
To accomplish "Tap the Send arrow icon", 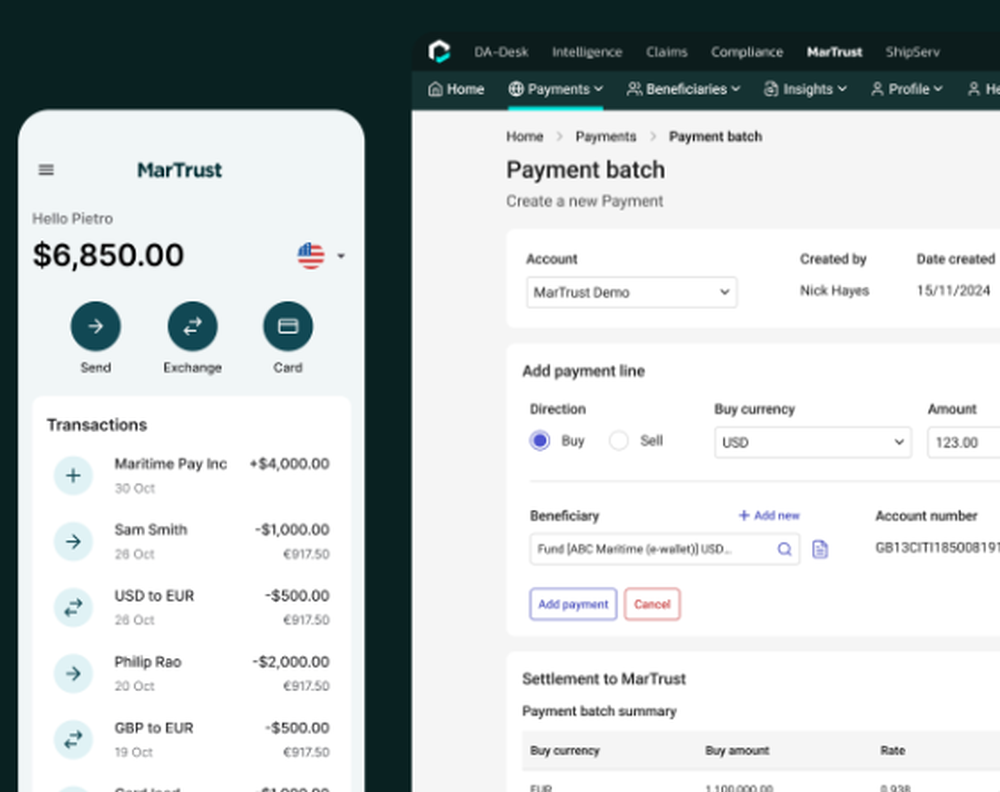I will [x=96, y=326].
